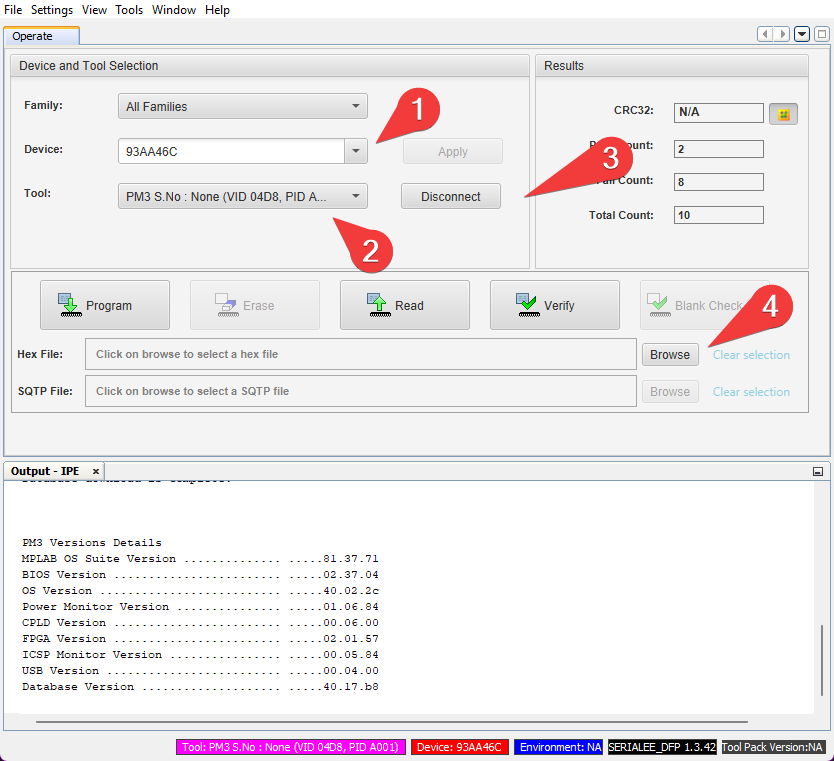Image resolution: width=834 pixels, height=761 pixels.
Task: Click the Output vertical scrollbar
Action: pos(822,659)
